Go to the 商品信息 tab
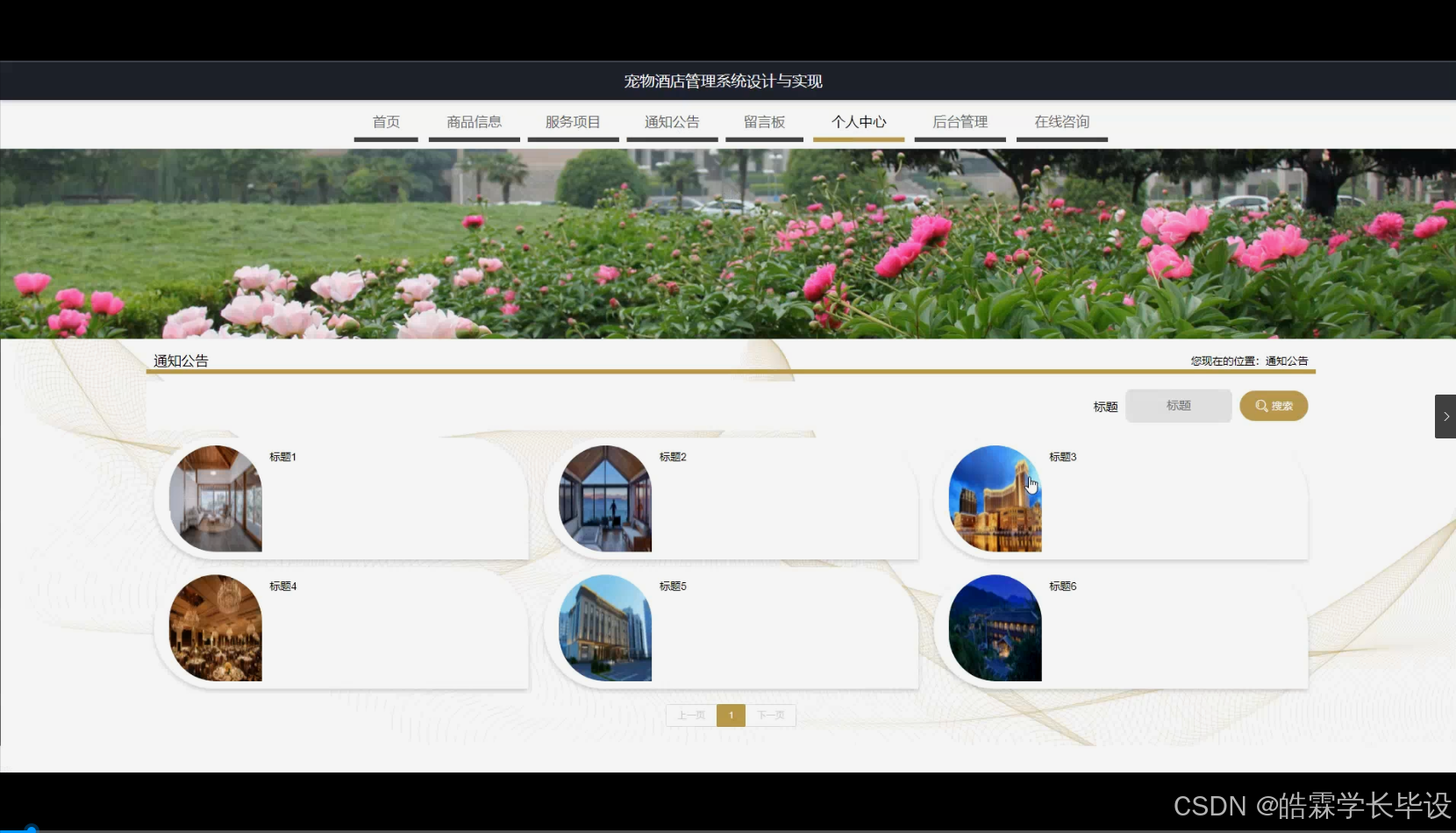 [x=475, y=123]
